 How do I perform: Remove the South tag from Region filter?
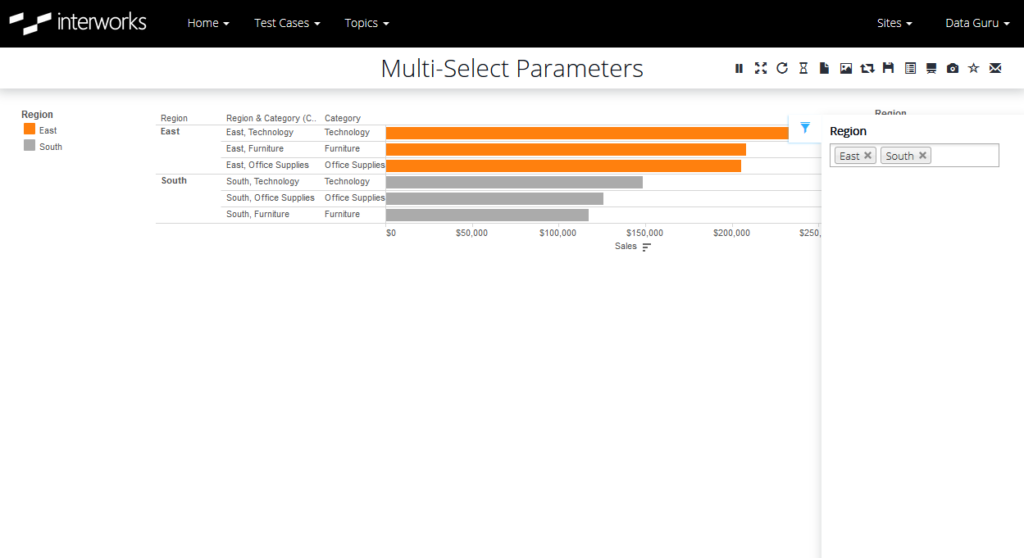tap(923, 156)
